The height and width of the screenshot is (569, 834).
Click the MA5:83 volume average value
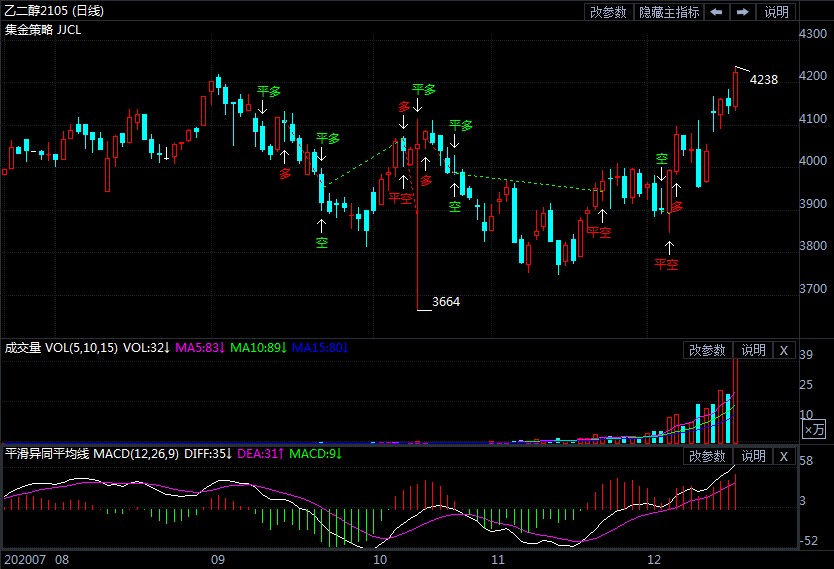200,348
